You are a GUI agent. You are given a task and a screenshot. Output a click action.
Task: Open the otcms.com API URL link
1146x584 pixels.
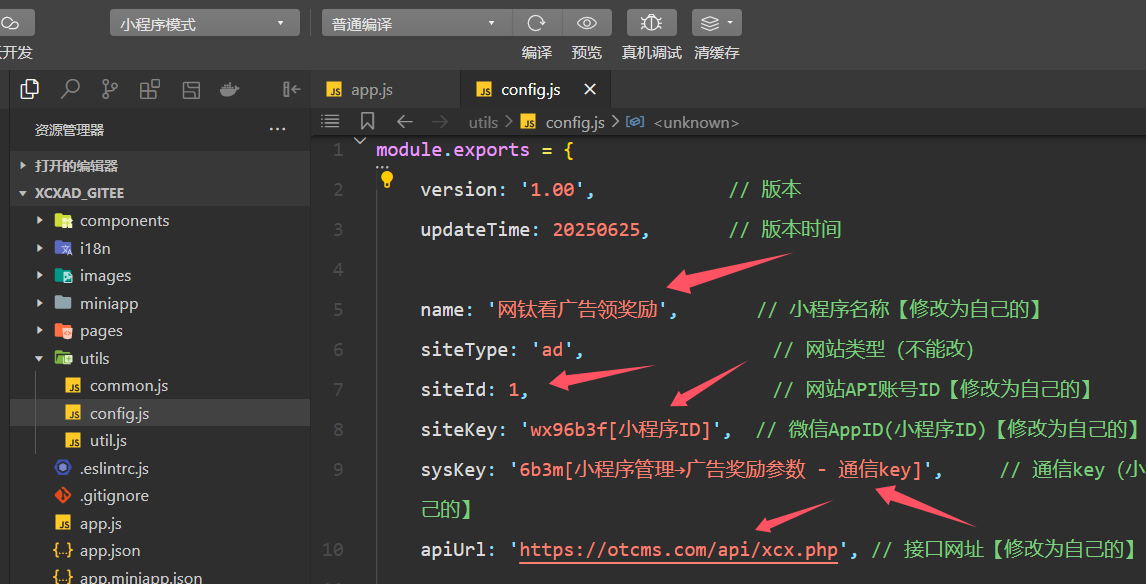point(679,549)
